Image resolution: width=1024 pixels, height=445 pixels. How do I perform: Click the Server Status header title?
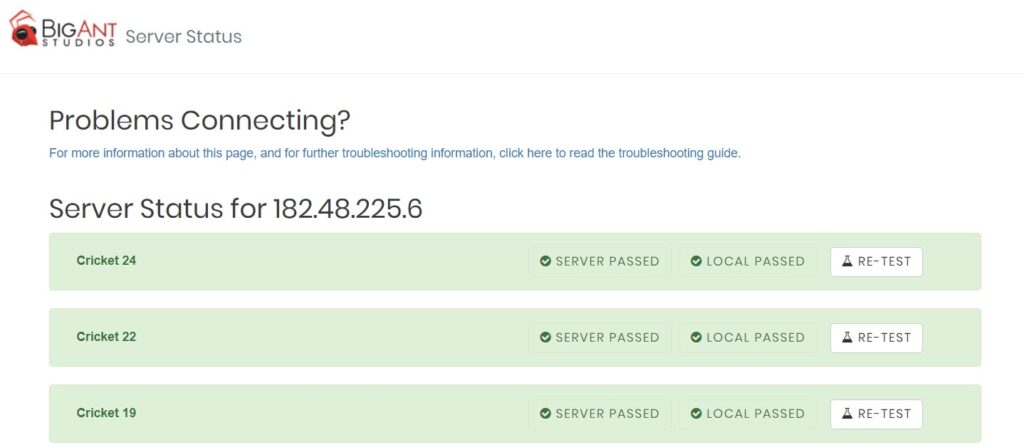184,37
